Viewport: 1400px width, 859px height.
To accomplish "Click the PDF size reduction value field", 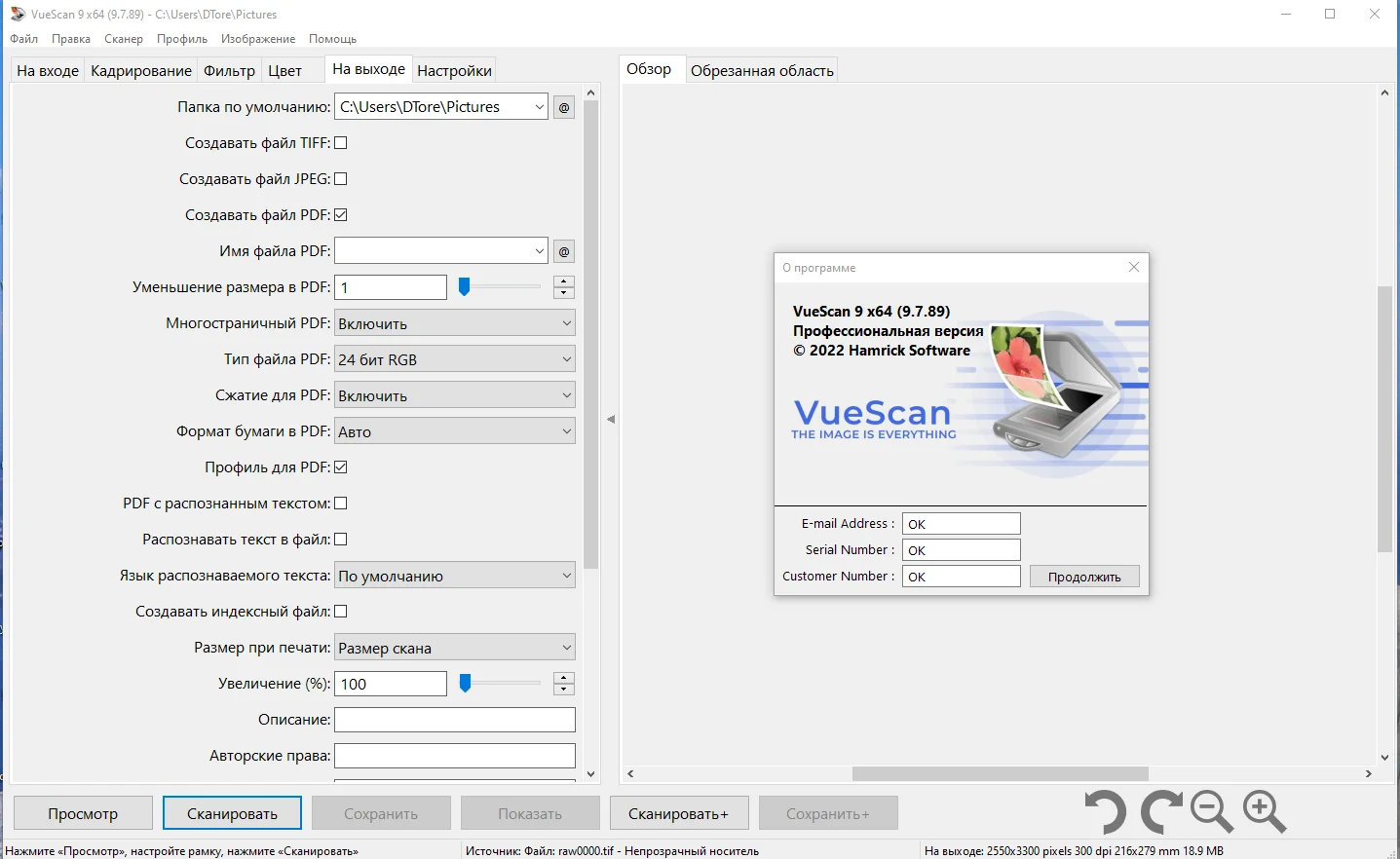I will tap(391, 287).
